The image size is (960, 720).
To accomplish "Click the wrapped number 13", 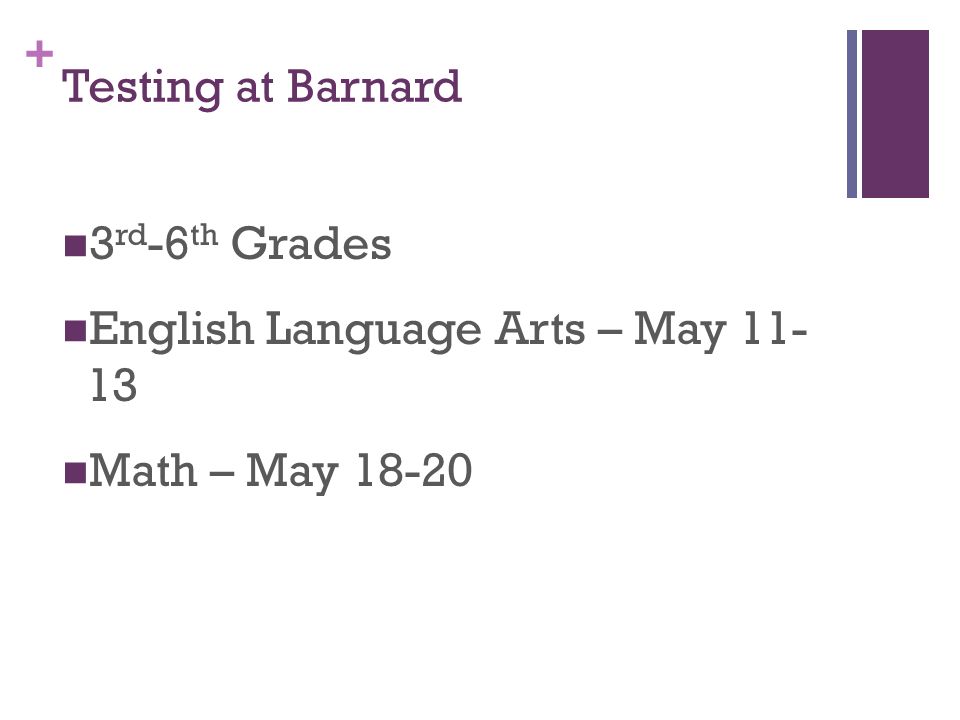I will pos(113,386).
